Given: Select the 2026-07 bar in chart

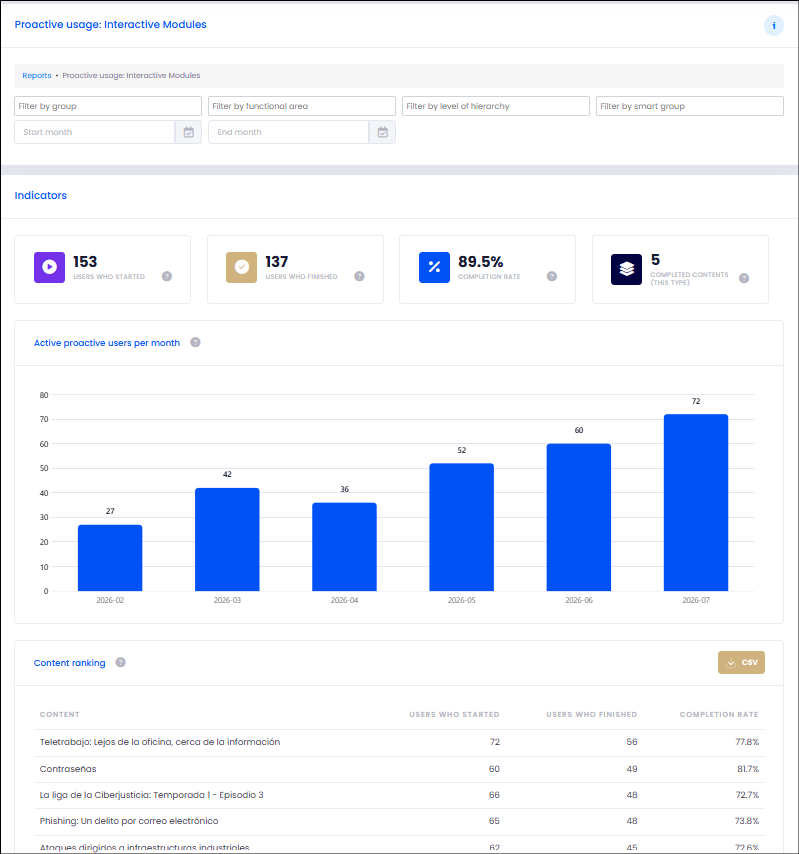Looking at the screenshot, I should tap(696, 502).
